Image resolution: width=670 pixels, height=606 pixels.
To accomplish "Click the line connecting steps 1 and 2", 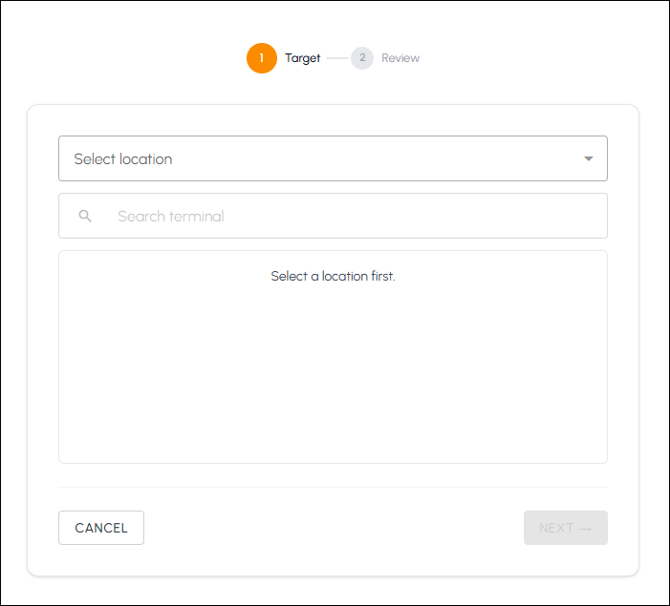I will coord(338,58).
